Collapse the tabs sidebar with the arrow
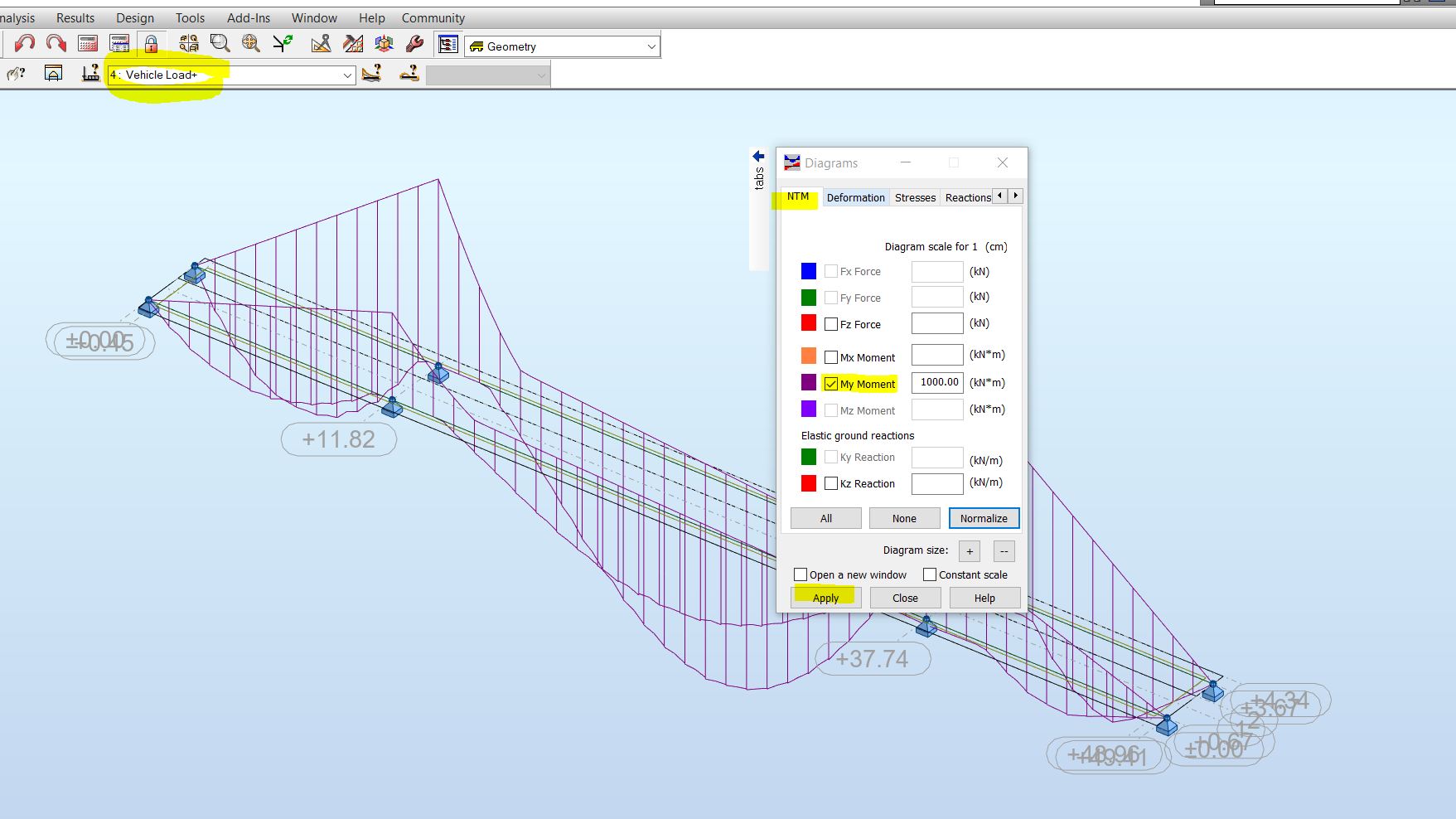This screenshot has height=819, width=1456. (x=758, y=156)
